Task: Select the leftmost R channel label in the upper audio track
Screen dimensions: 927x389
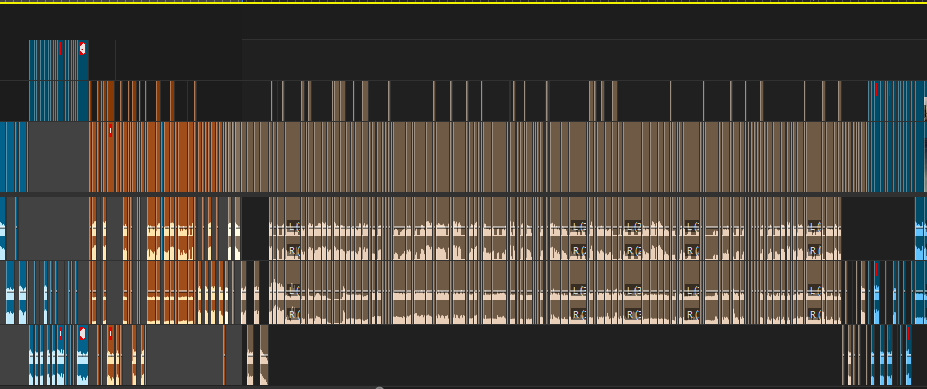Action: click(x=294, y=250)
